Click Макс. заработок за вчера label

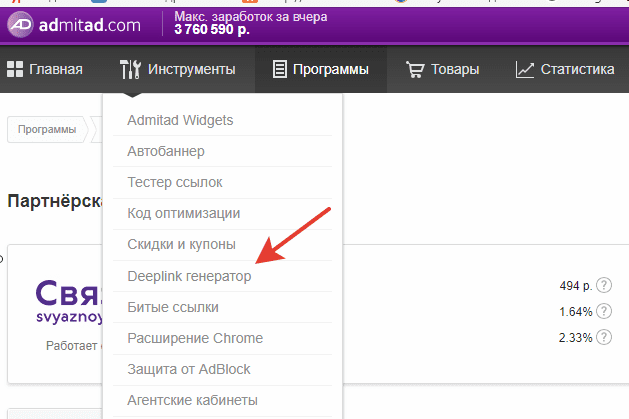[x=251, y=17]
